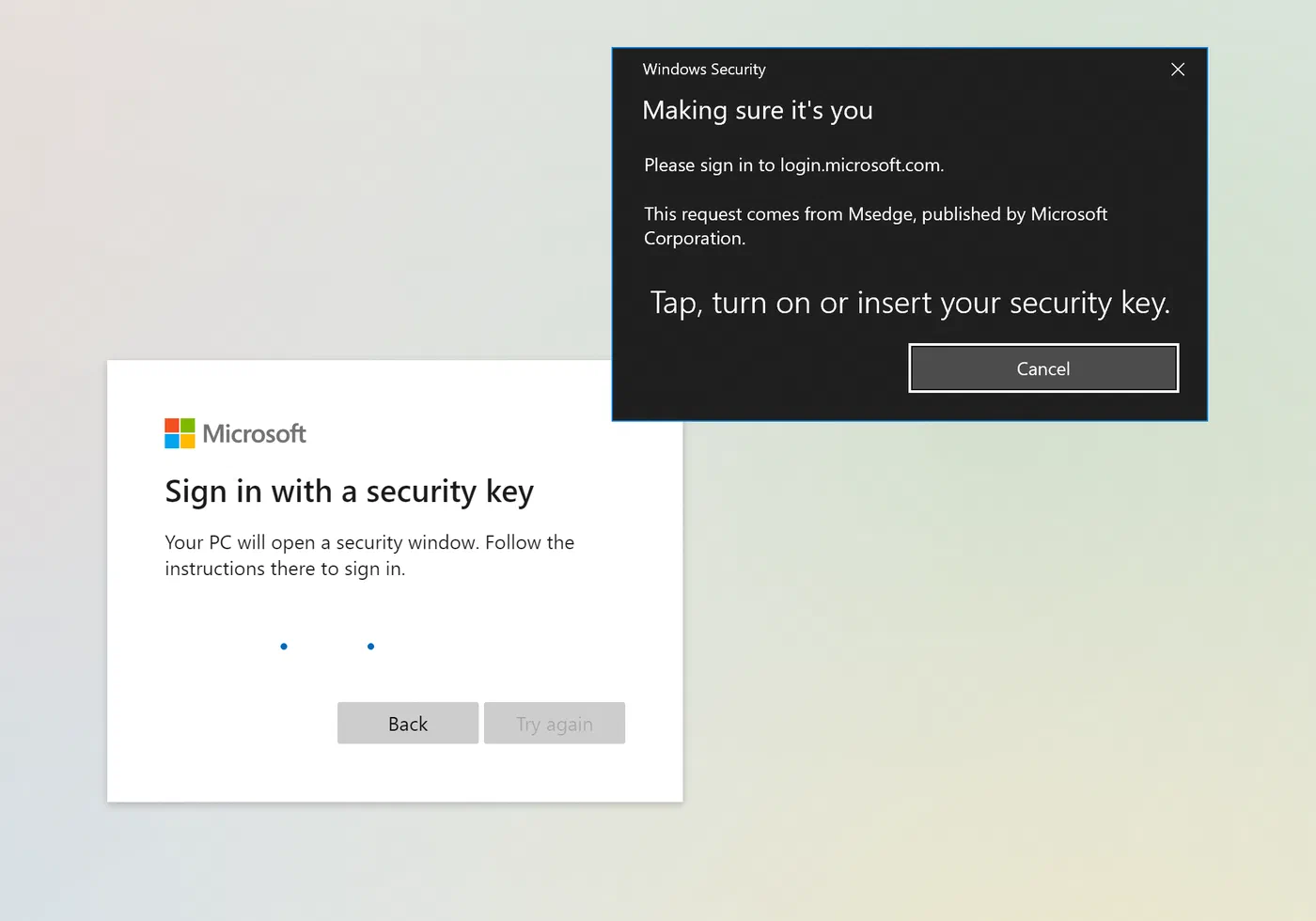Click the 'instructions there to sign in' line
The width and height of the screenshot is (1316, 921).
[x=285, y=569]
